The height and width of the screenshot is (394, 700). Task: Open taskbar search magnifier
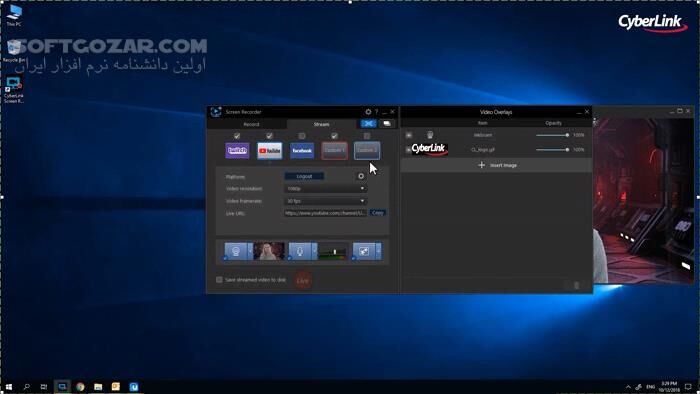[26, 387]
